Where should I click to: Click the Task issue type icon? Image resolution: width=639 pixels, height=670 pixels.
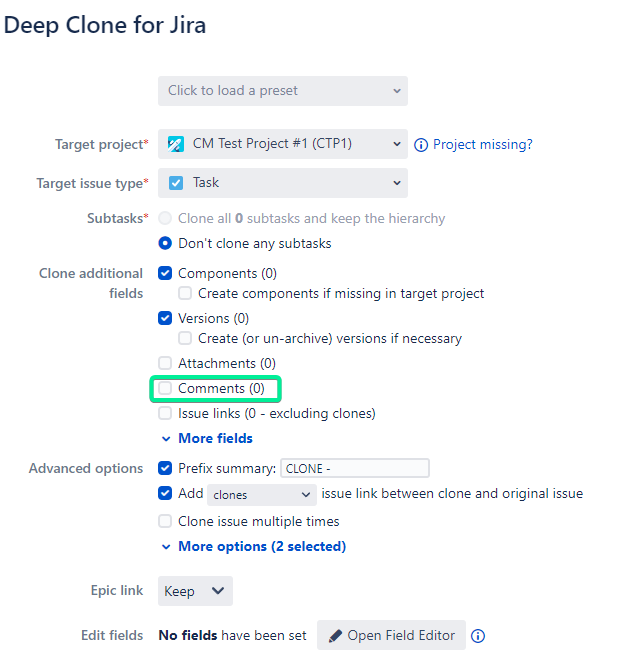tap(176, 183)
